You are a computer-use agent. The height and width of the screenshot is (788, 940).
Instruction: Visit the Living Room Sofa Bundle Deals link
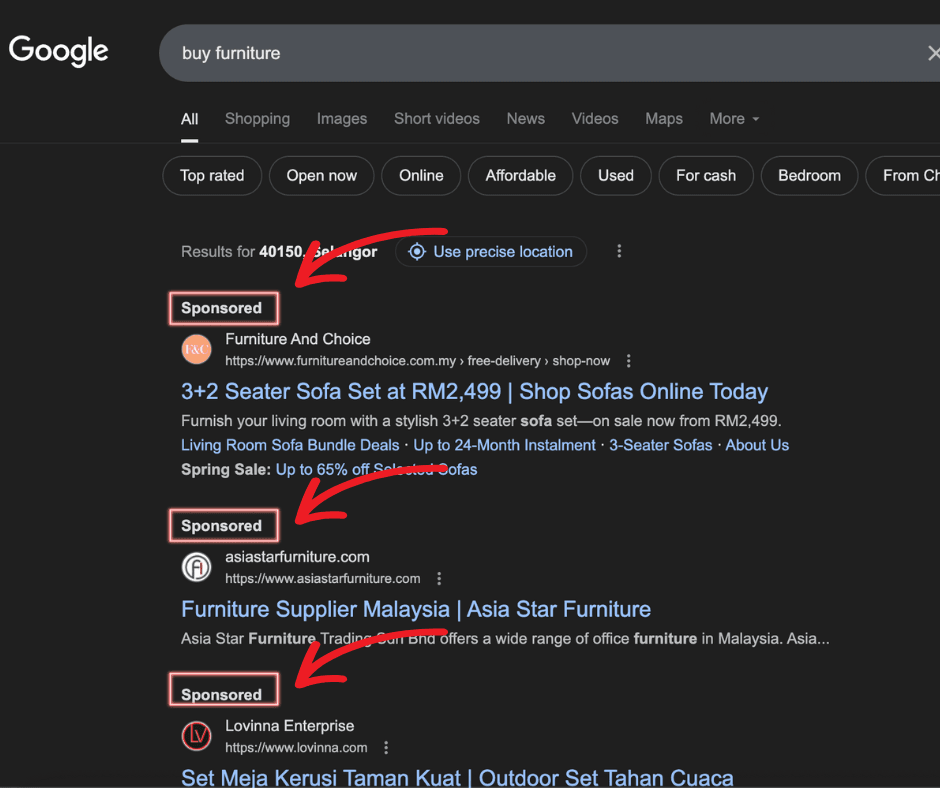pos(290,445)
